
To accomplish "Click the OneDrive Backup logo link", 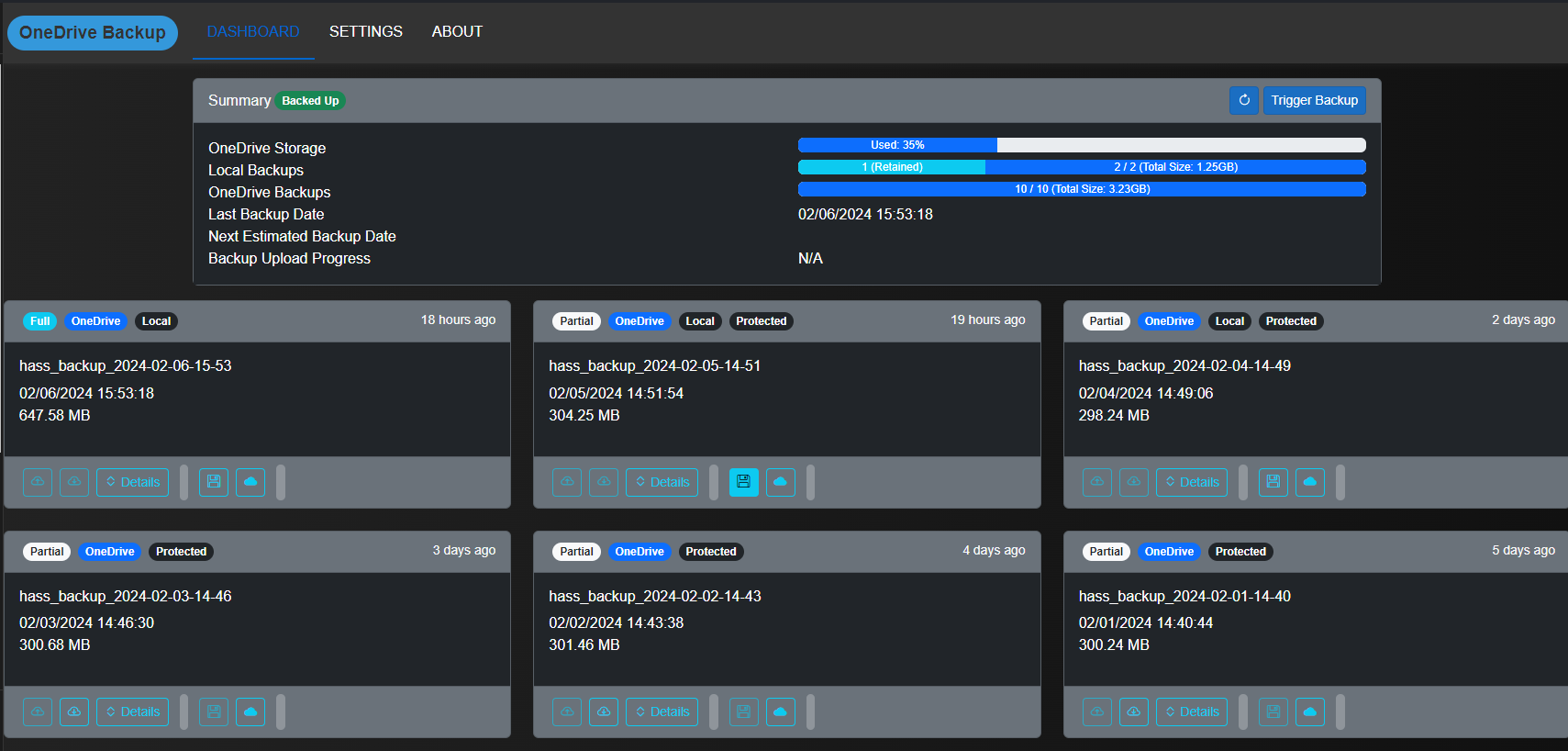I will point(93,33).
